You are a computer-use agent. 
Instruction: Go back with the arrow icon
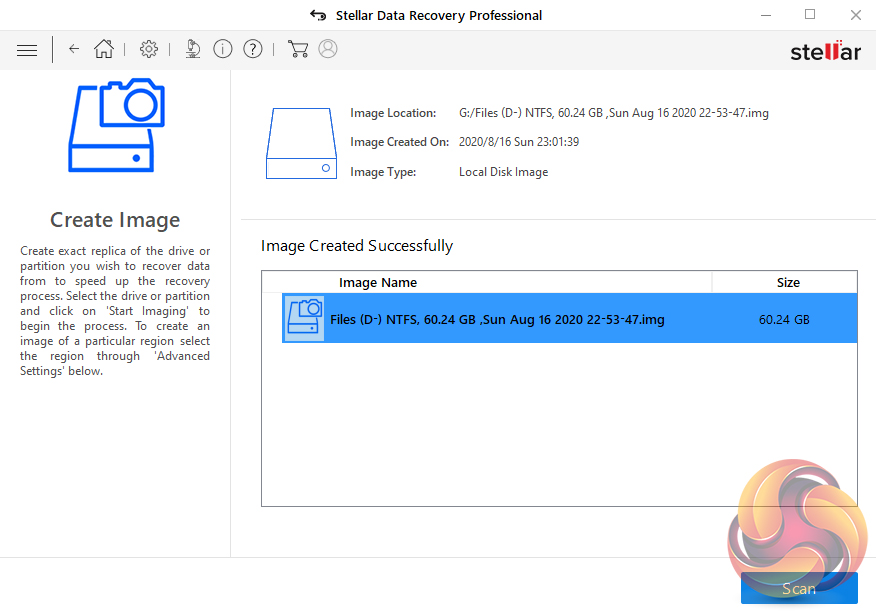pyautogui.click(x=74, y=49)
